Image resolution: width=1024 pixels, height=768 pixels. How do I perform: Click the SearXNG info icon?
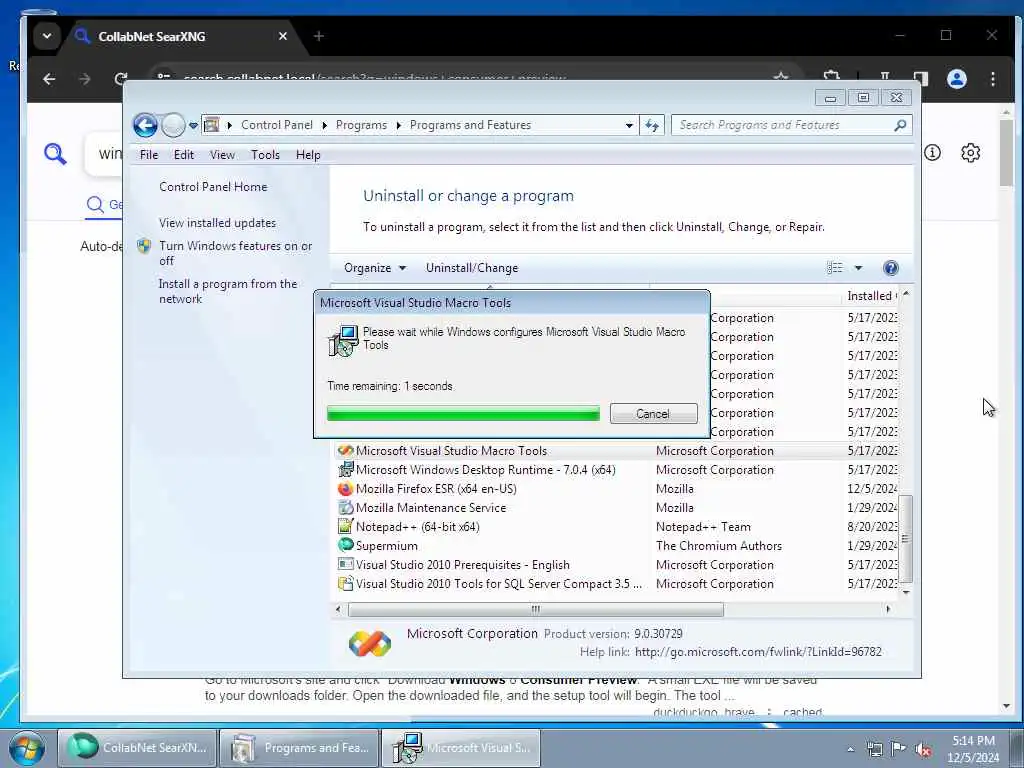coord(933,153)
